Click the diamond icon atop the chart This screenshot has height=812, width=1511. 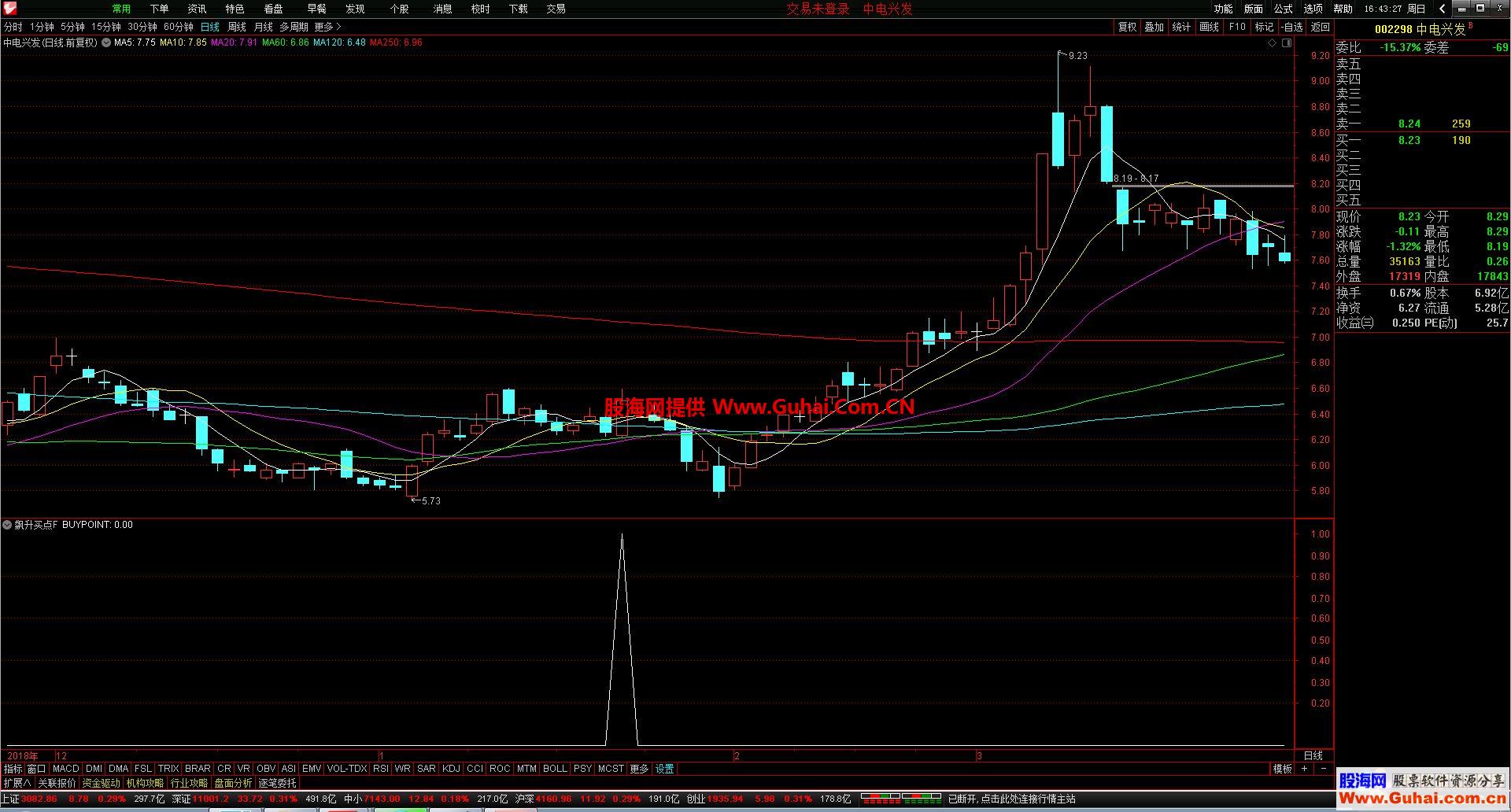[1273, 43]
